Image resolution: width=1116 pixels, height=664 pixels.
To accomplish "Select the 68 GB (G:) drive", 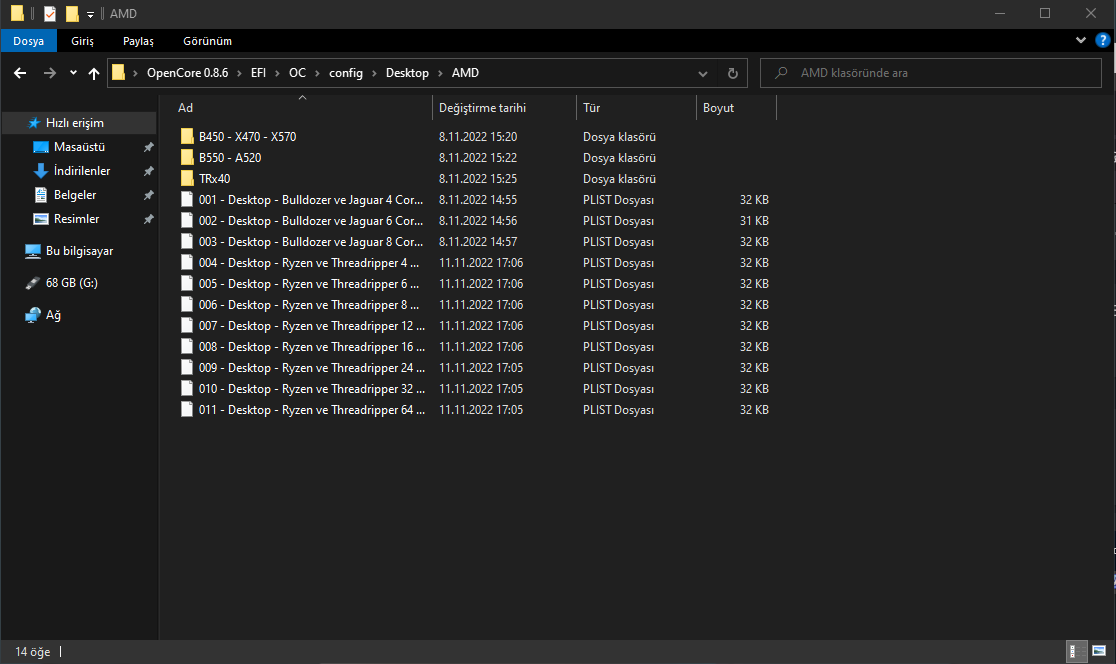I will point(71,283).
